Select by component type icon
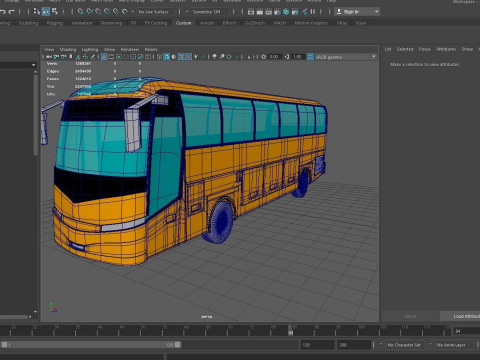 pos(54,12)
